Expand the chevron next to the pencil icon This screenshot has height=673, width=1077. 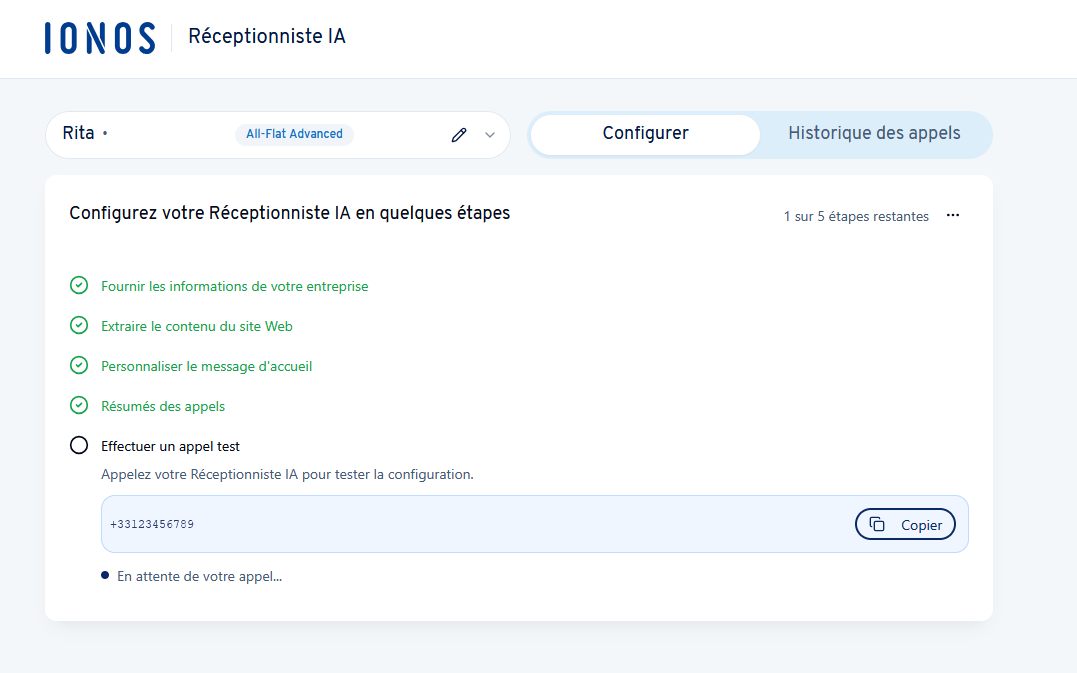pos(490,135)
